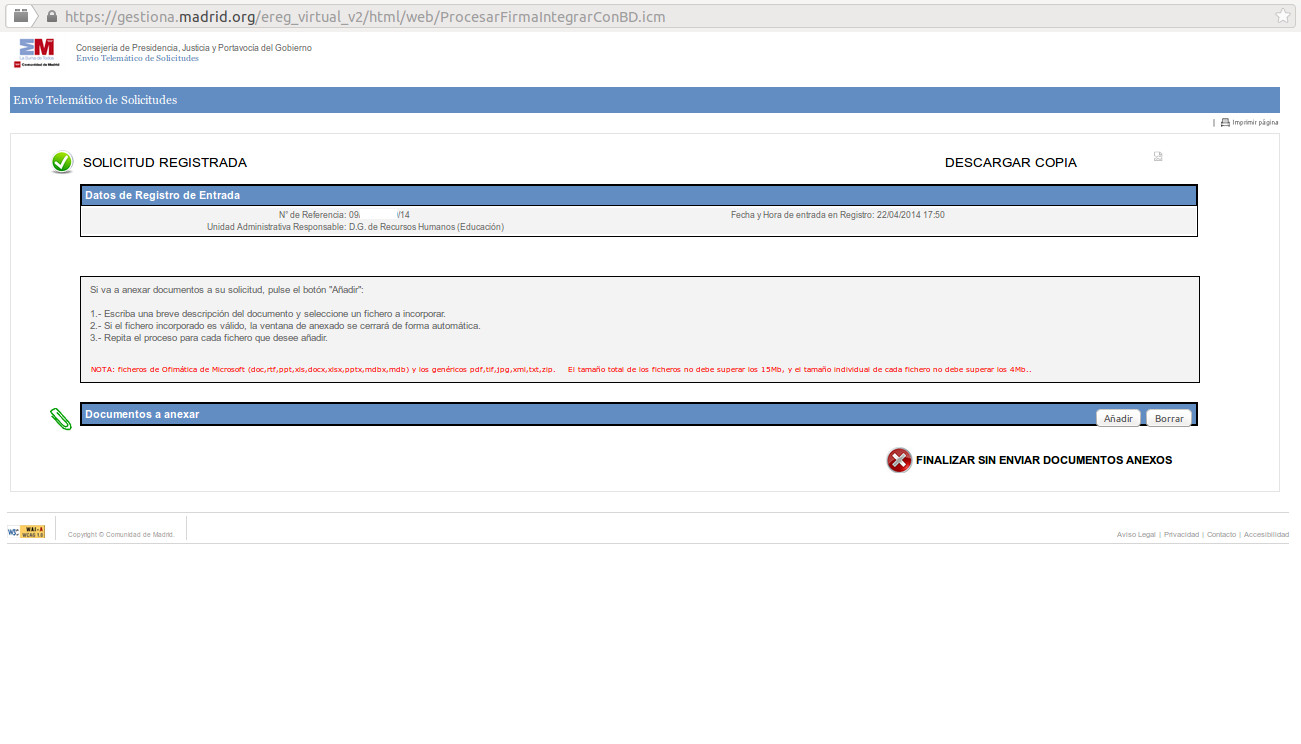This screenshot has height=744, width=1301.
Task: Click the Comunidad de Madrid logo
Action: (x=38, y=53)
